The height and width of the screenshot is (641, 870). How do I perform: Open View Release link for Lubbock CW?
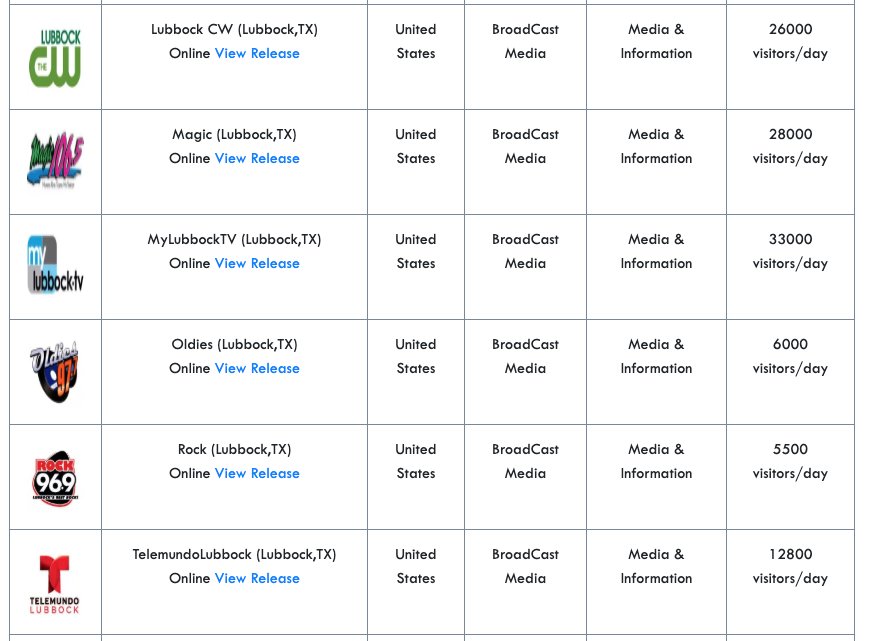(x=257, y=54)
